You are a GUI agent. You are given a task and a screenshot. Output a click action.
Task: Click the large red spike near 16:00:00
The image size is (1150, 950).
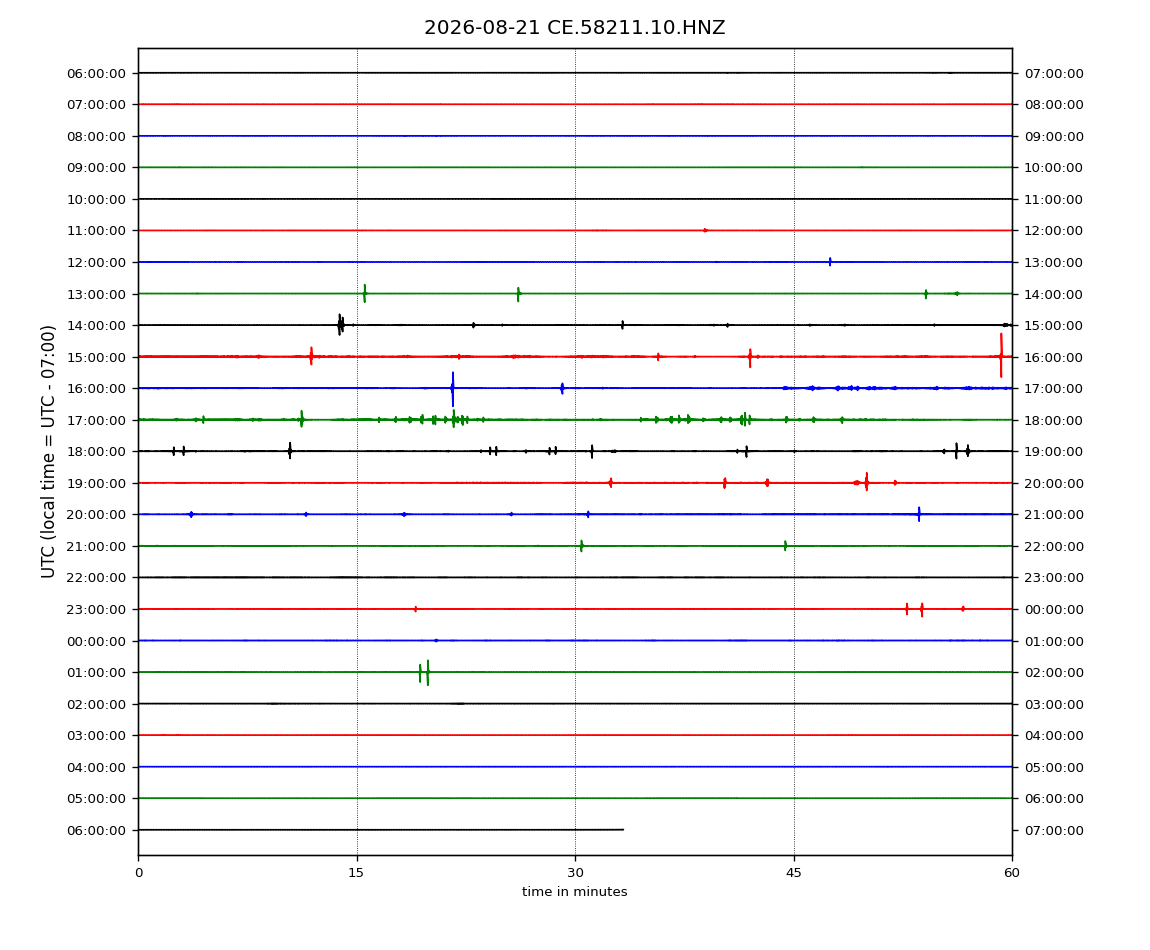(x=1000, y=356)
